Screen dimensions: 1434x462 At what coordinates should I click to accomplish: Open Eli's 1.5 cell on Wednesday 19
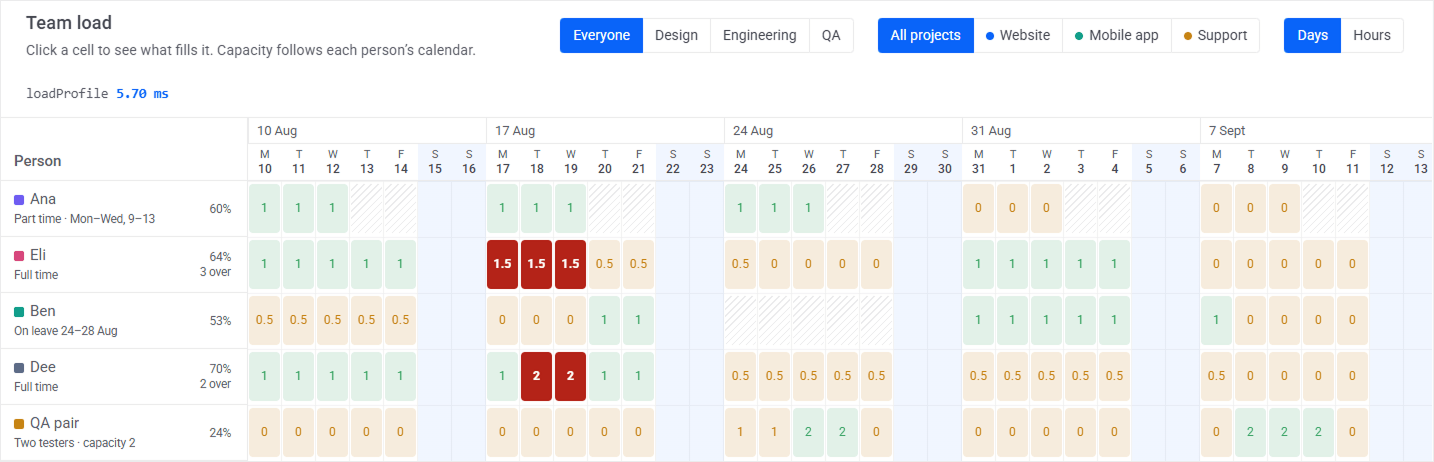tap(571, 264)
